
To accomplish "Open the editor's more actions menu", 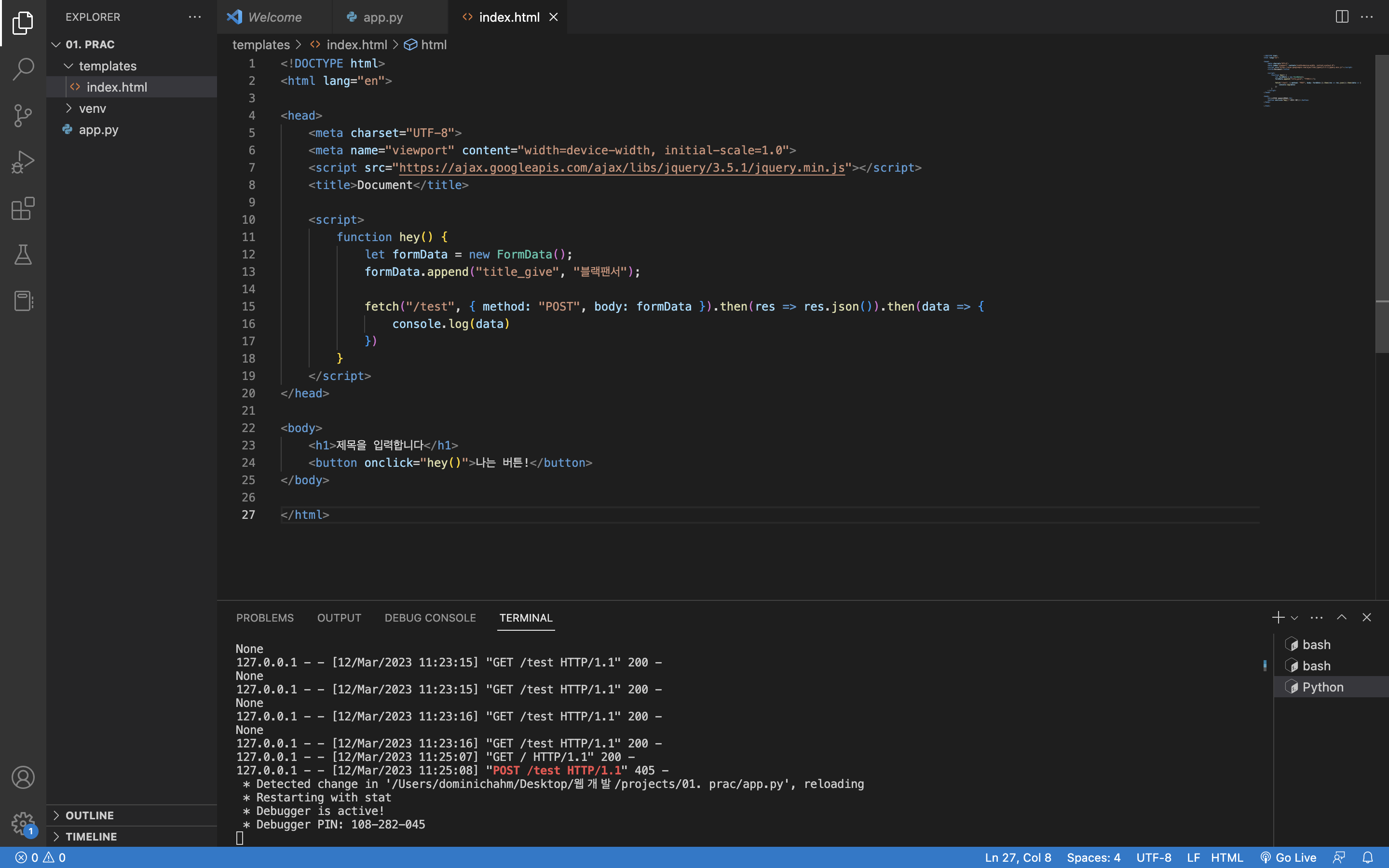I will click(x=1367, y=17).
